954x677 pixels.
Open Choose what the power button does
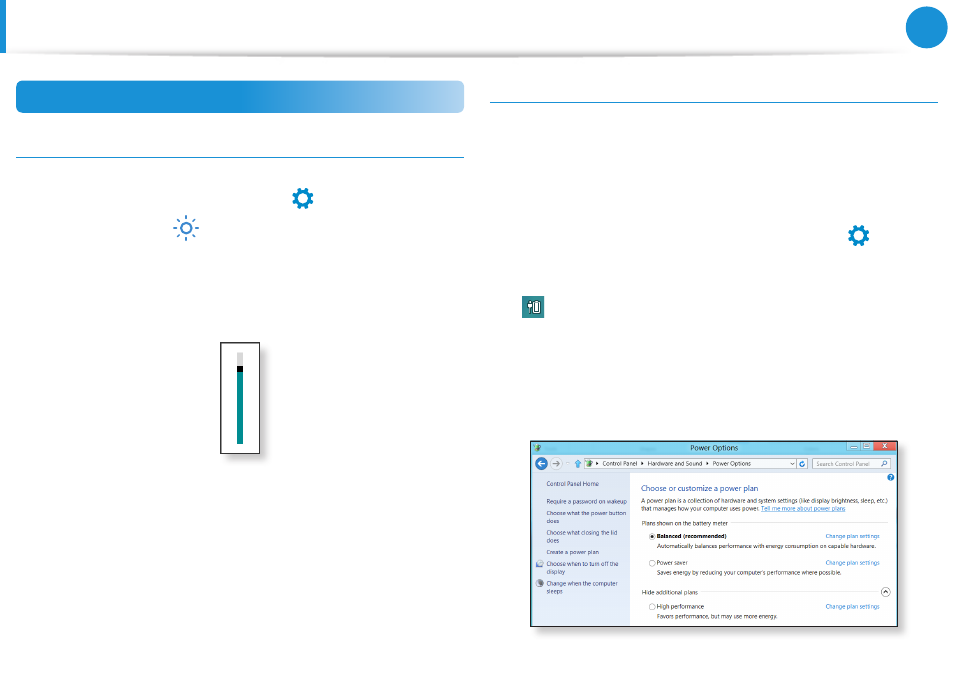[x=586, y=517]
